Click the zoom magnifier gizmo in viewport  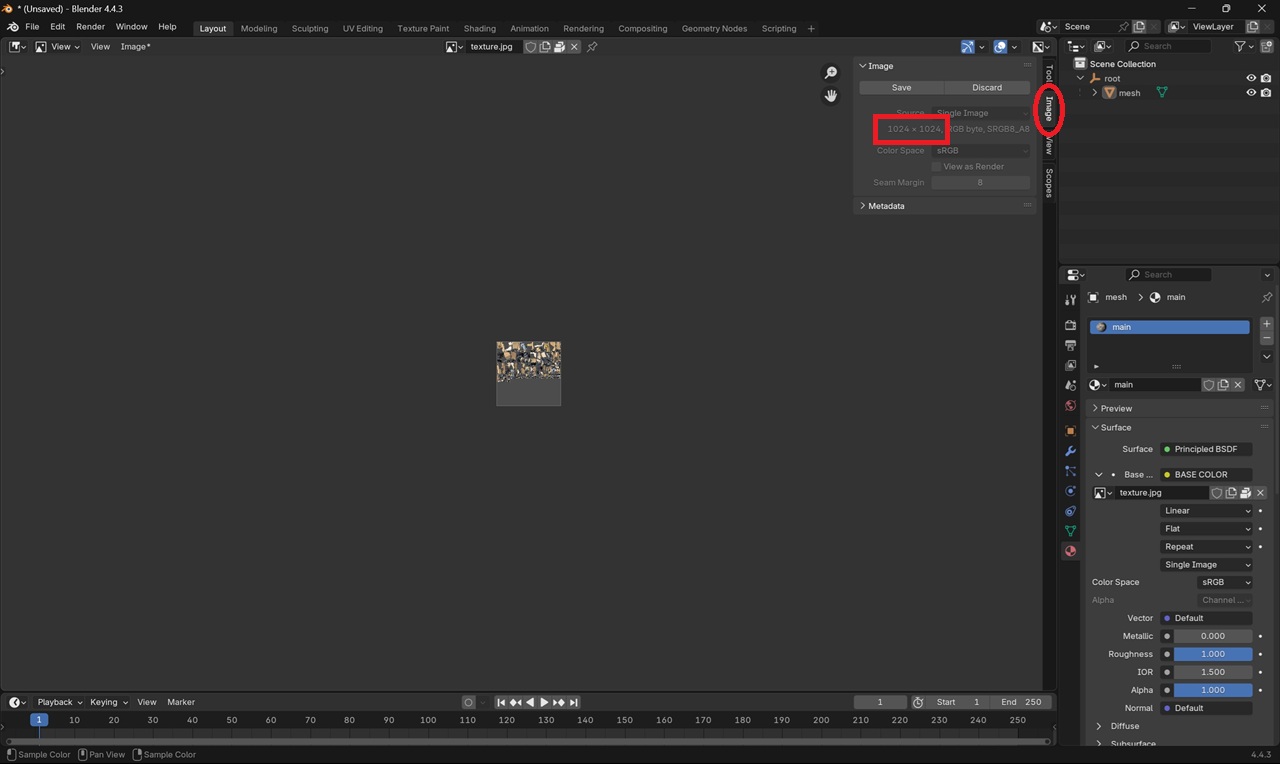(830, 73)
